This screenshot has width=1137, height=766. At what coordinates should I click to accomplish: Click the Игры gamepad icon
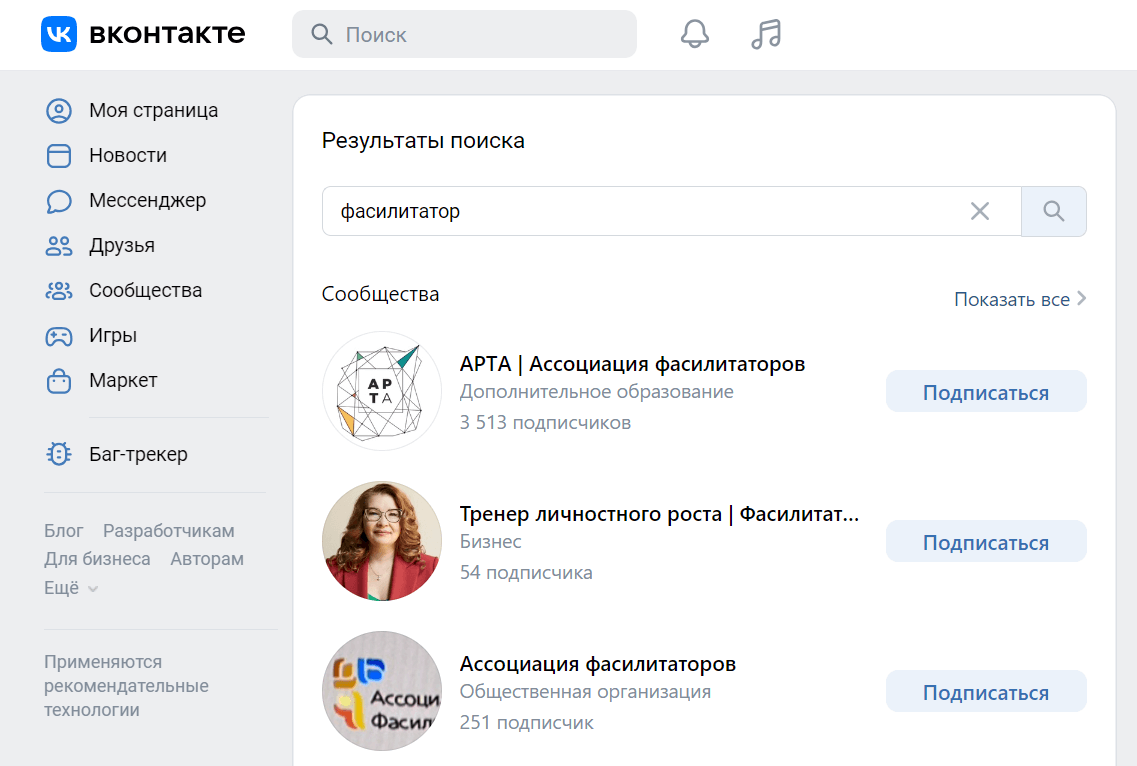[x=59, y=336]
